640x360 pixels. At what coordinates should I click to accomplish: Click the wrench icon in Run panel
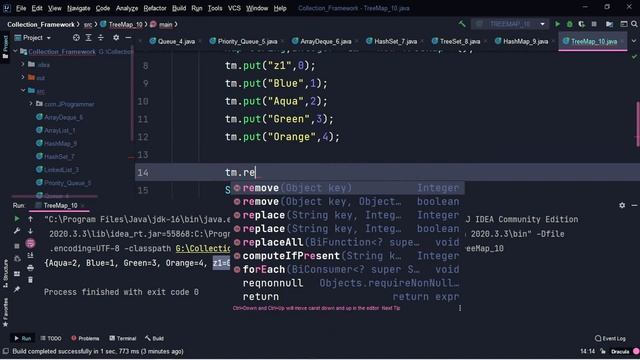(17, 231)
